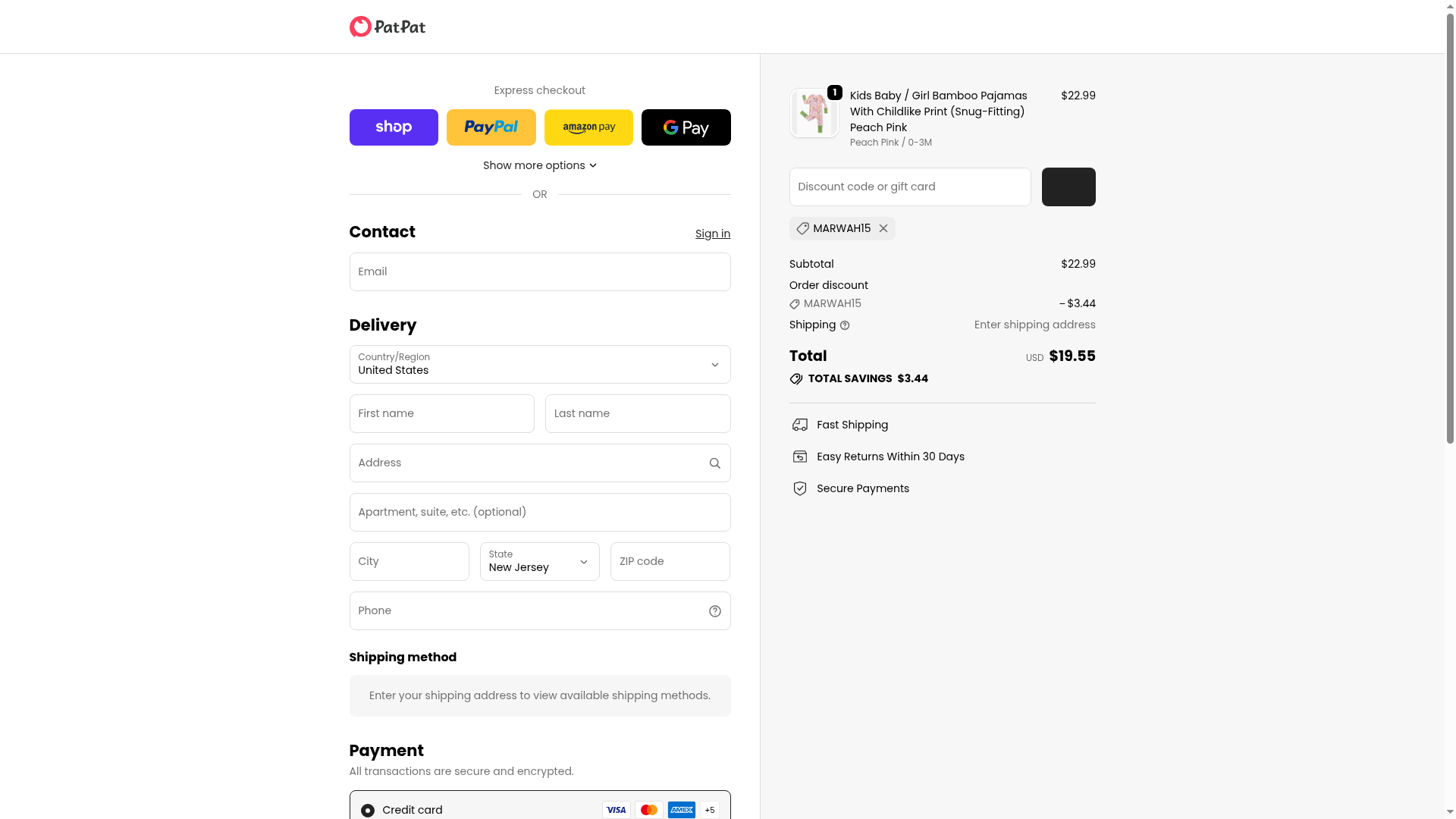The image size is (1456, 819).
Task: Click the pajamas product thumbnail
Action: (814, 113)
